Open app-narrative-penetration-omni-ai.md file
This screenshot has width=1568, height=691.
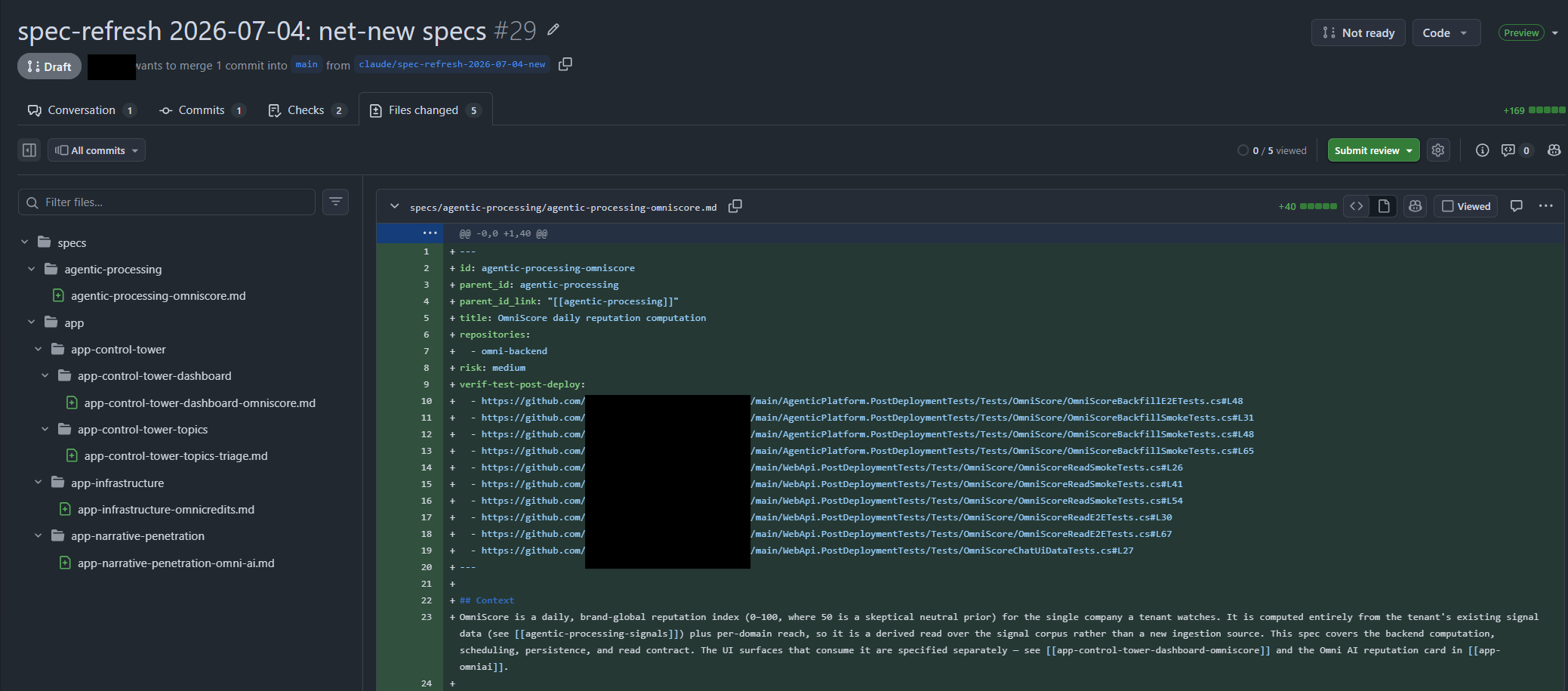[x=175, y=563]
